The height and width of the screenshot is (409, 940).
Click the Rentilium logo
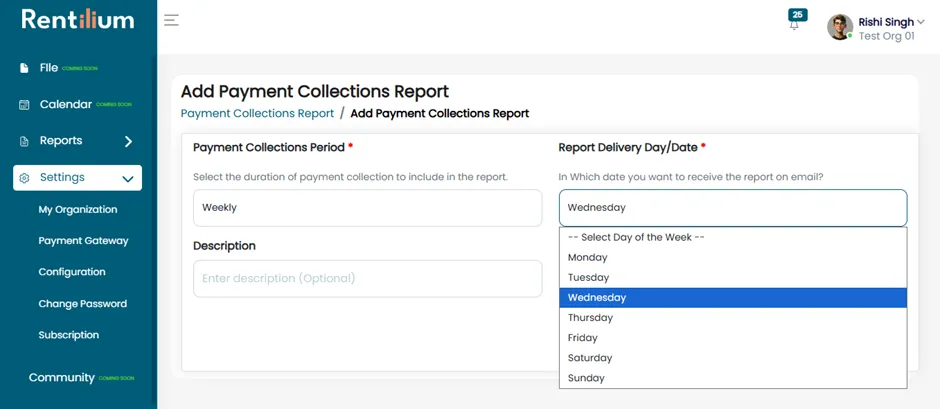pyautogui.click(x=78, y=19)
